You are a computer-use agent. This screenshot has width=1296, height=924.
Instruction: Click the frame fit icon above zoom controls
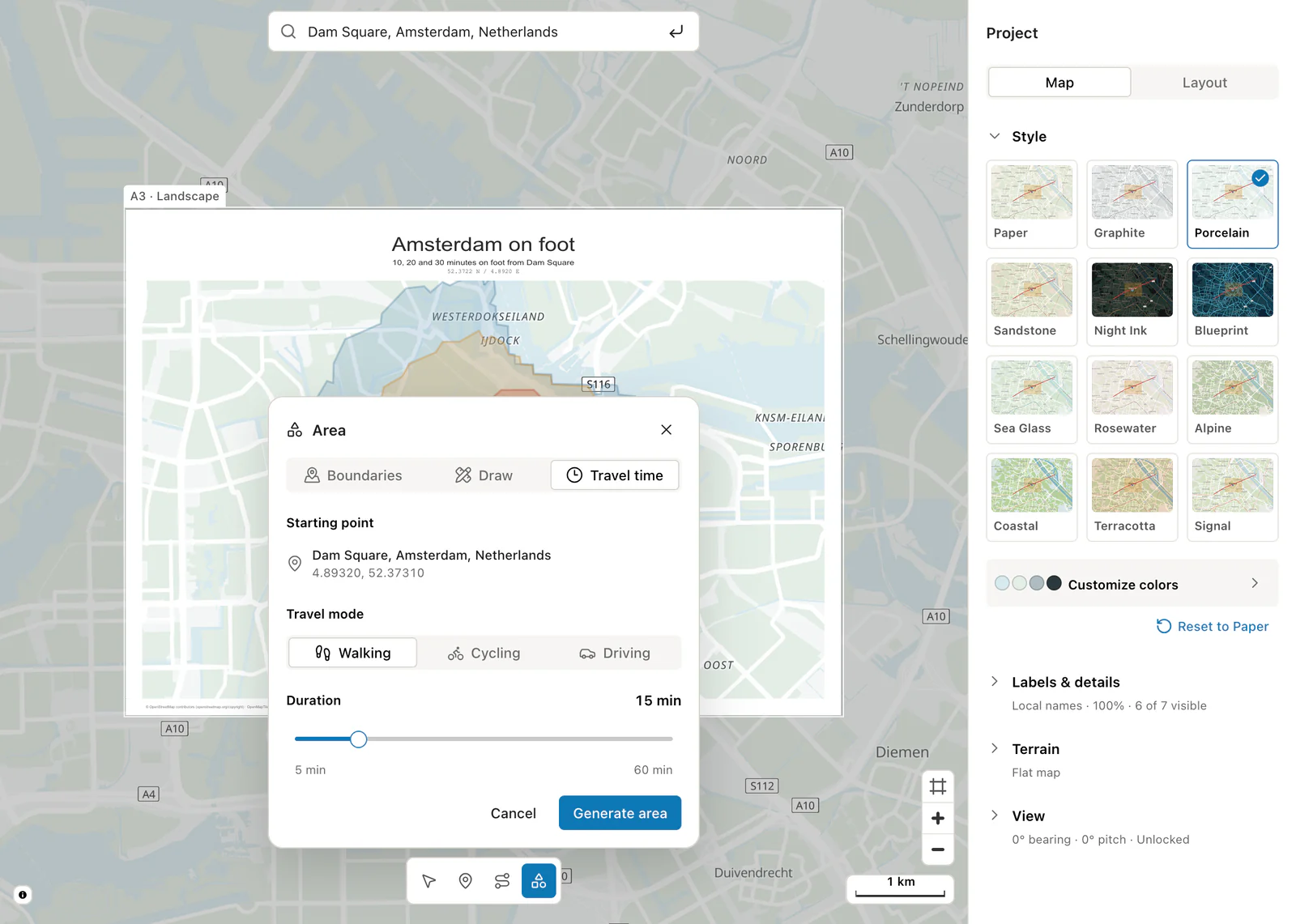point(938,786)
